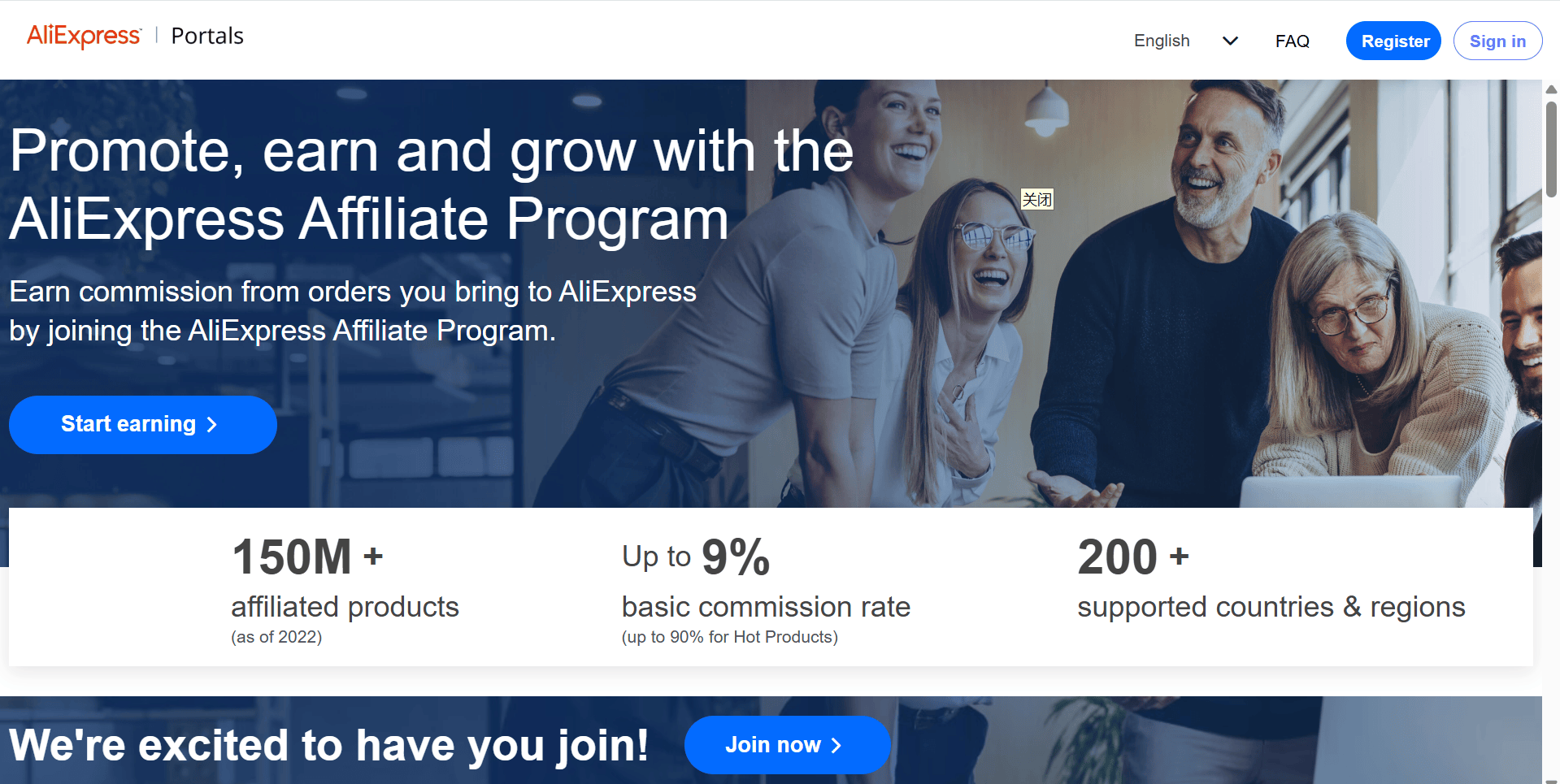Click the 200+ supported countries stat
1560x784 pixels.
point(1271,578)
